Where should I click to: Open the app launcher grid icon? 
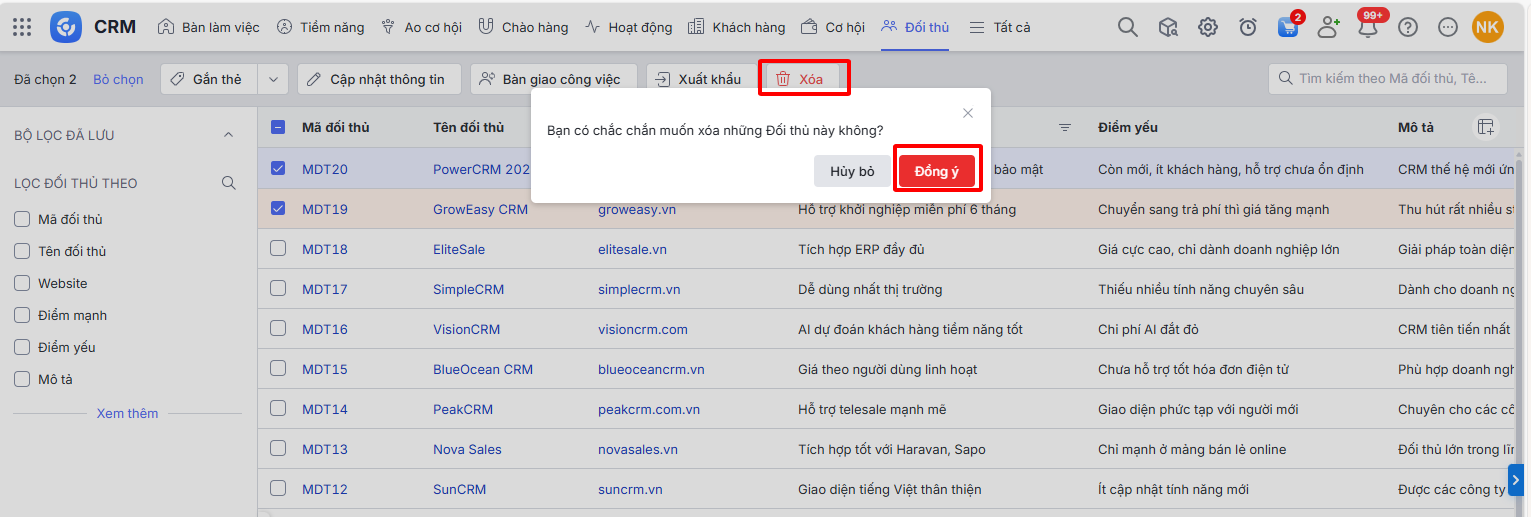click(22, 27)
